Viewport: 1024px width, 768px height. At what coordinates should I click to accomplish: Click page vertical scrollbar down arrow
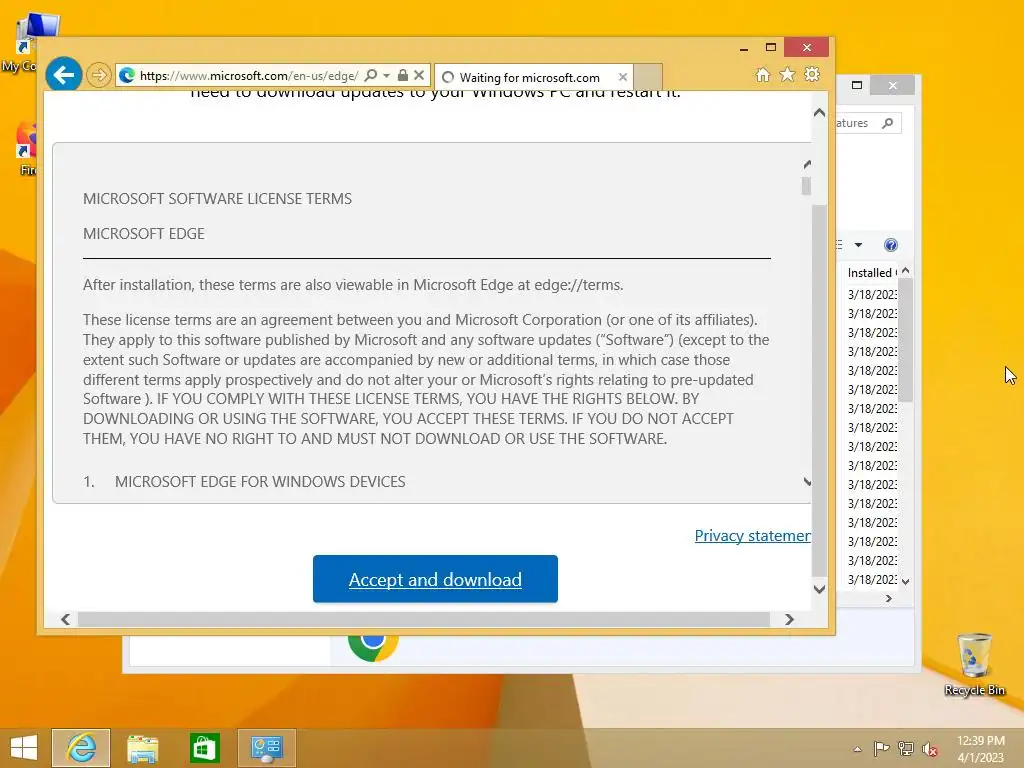[819, 589]
